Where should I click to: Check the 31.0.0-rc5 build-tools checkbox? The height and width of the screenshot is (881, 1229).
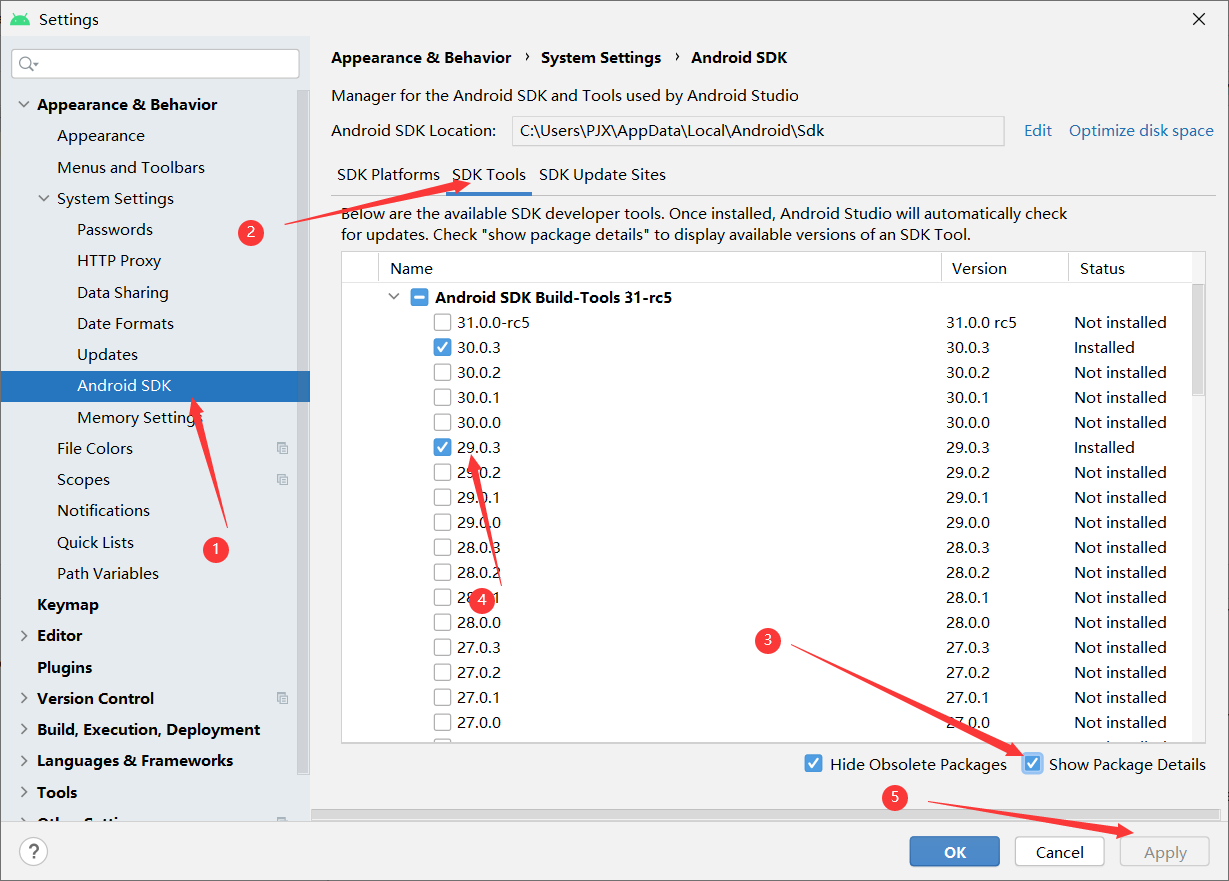pyautogui.click(x=442, y=323)
